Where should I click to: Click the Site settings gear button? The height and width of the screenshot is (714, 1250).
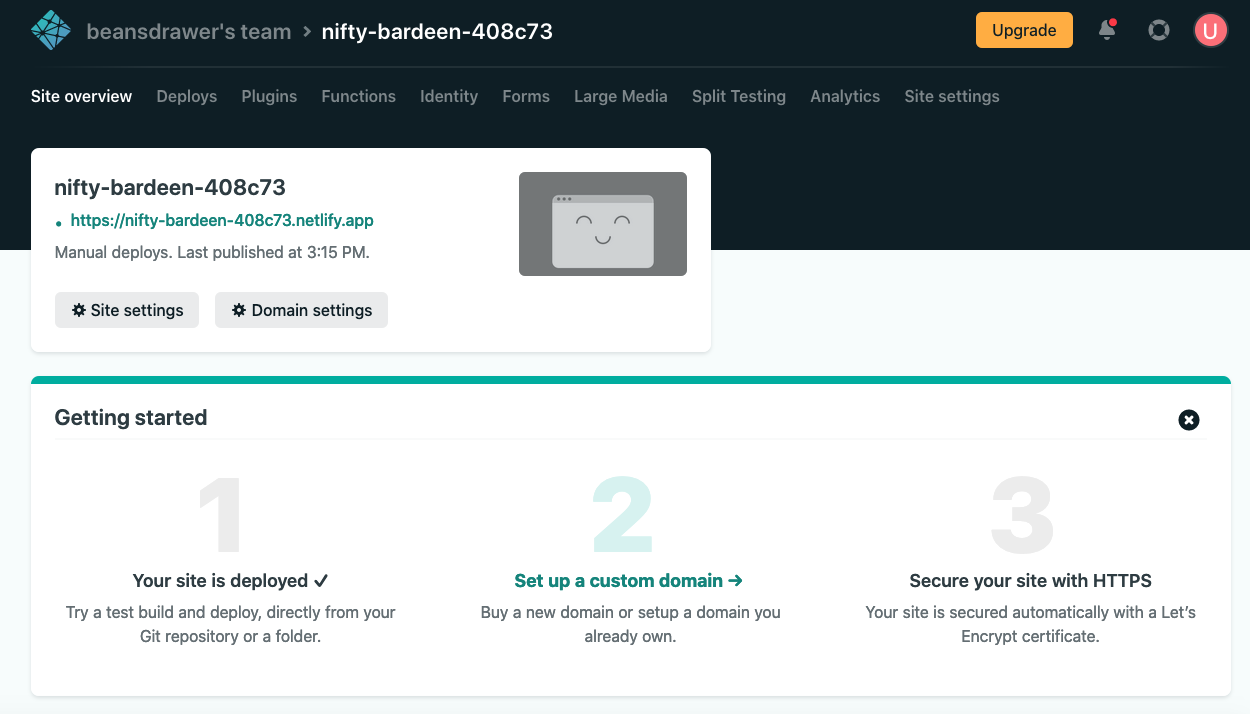coord(127,310)
